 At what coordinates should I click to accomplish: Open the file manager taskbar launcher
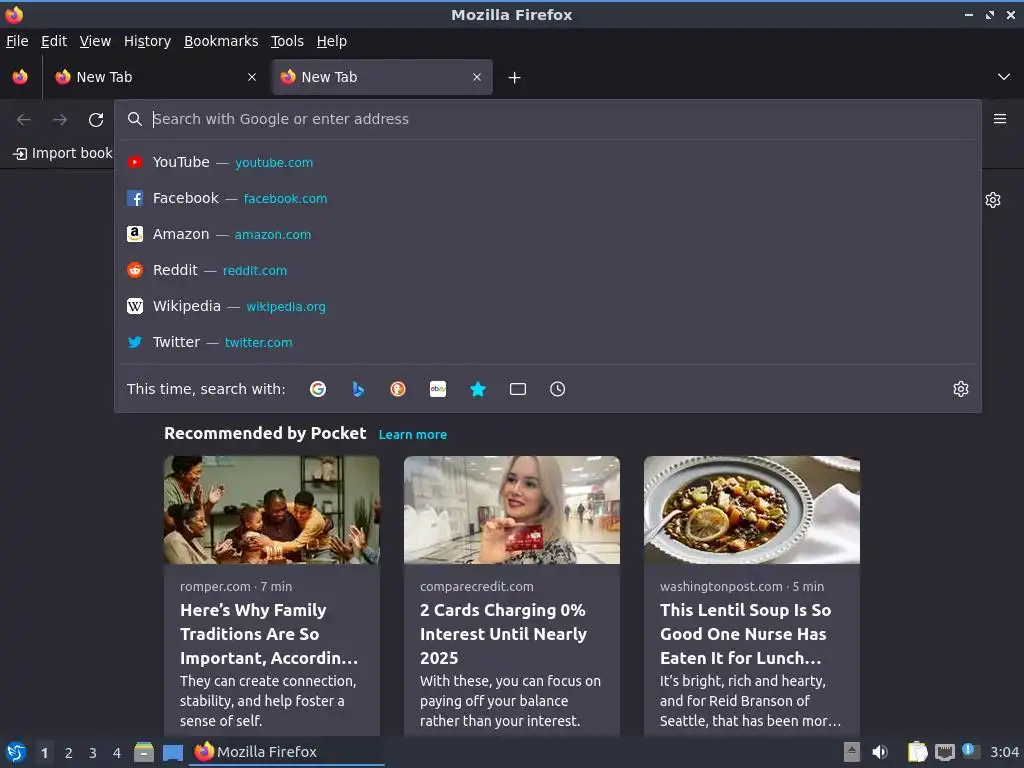[x=144, y=752]
